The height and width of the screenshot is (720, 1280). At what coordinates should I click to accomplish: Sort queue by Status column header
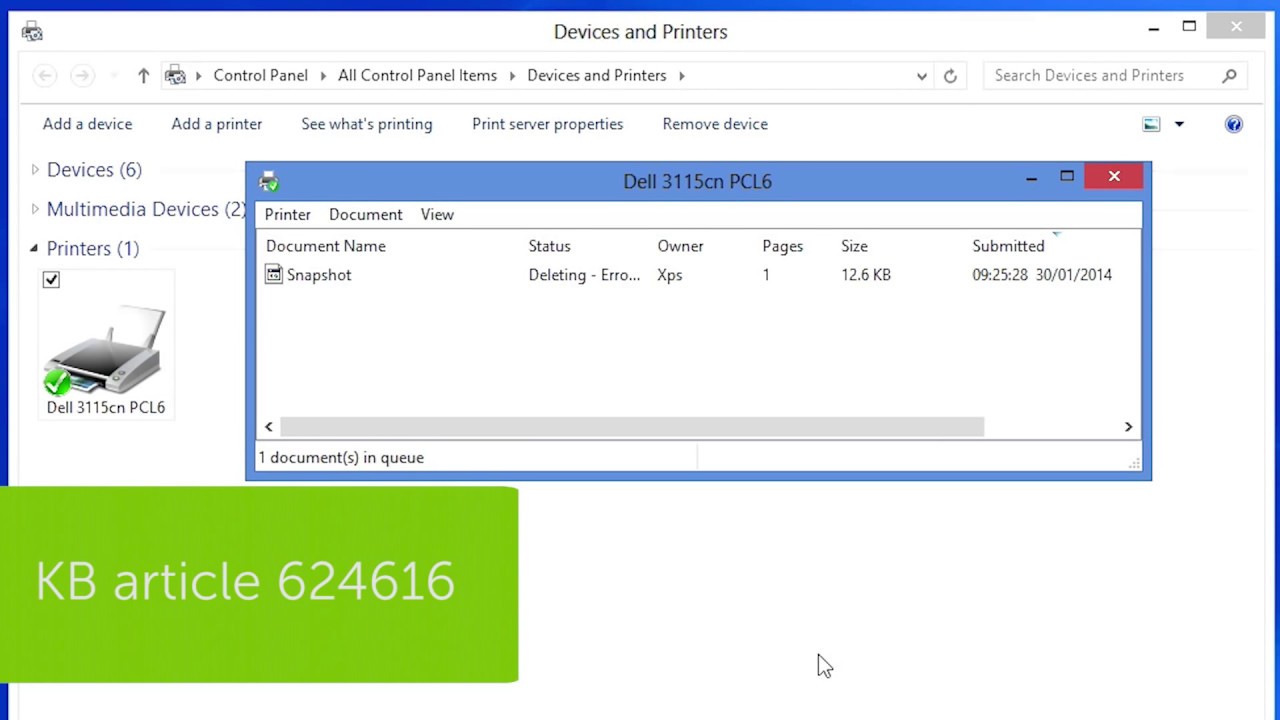click(549, 246)
